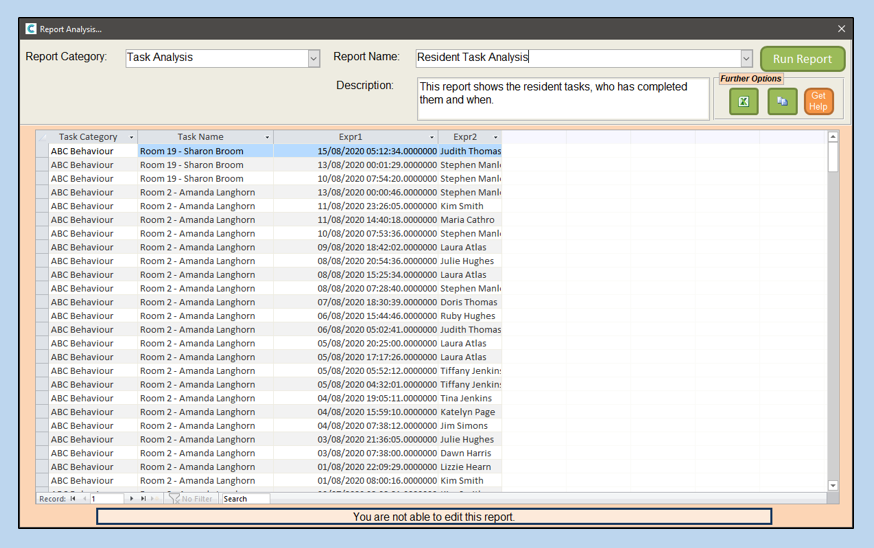Image resolution: width=874 pixels, height=548 pixels.
Task: Close the Report Analysis window
Action: point(841,29)
